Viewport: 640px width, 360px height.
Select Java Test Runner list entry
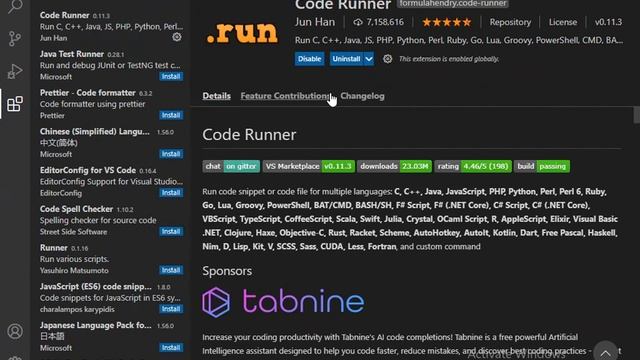(110, 65)
